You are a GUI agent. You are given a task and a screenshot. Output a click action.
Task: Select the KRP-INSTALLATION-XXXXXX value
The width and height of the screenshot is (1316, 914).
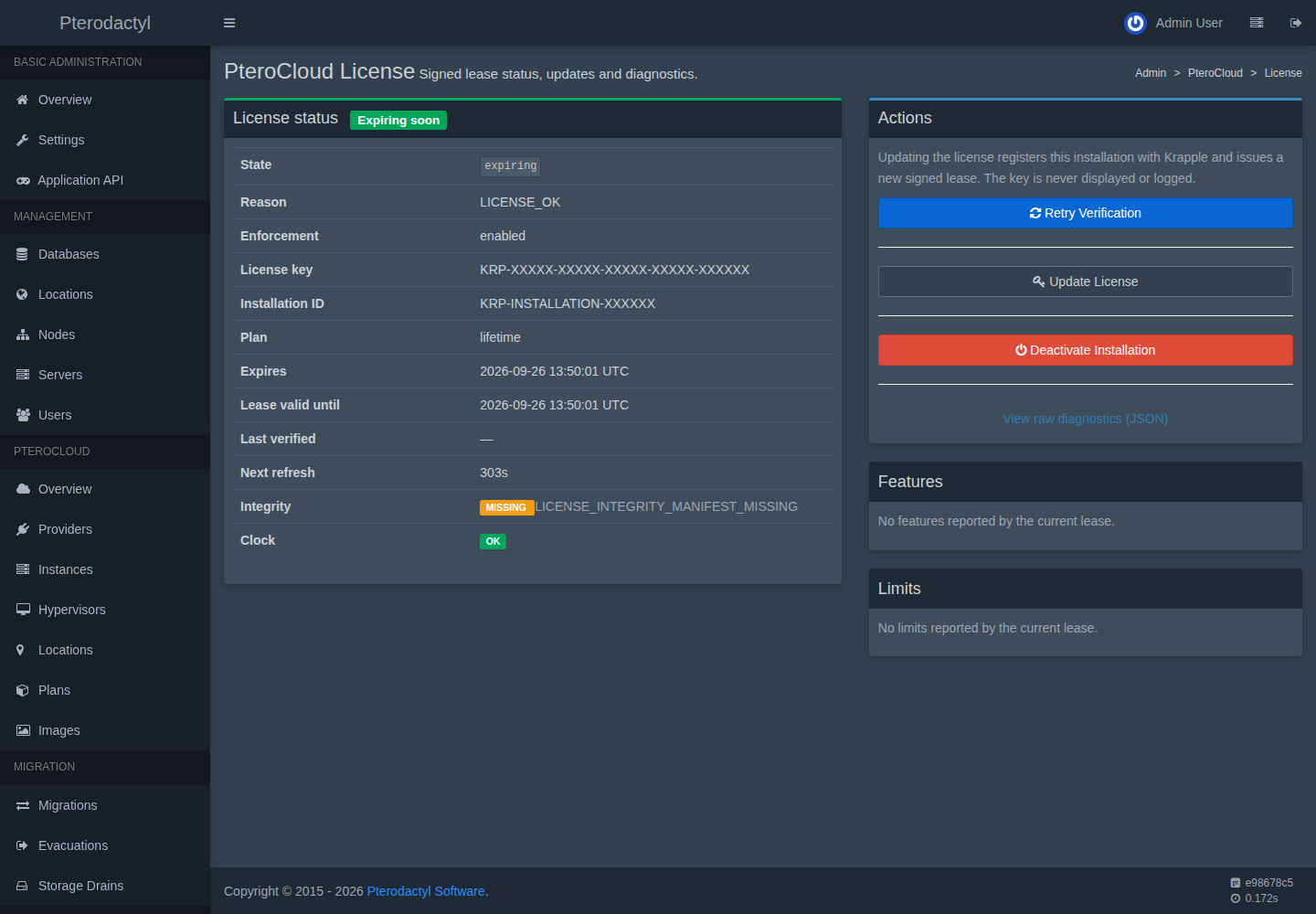click(x=568, y=303)
